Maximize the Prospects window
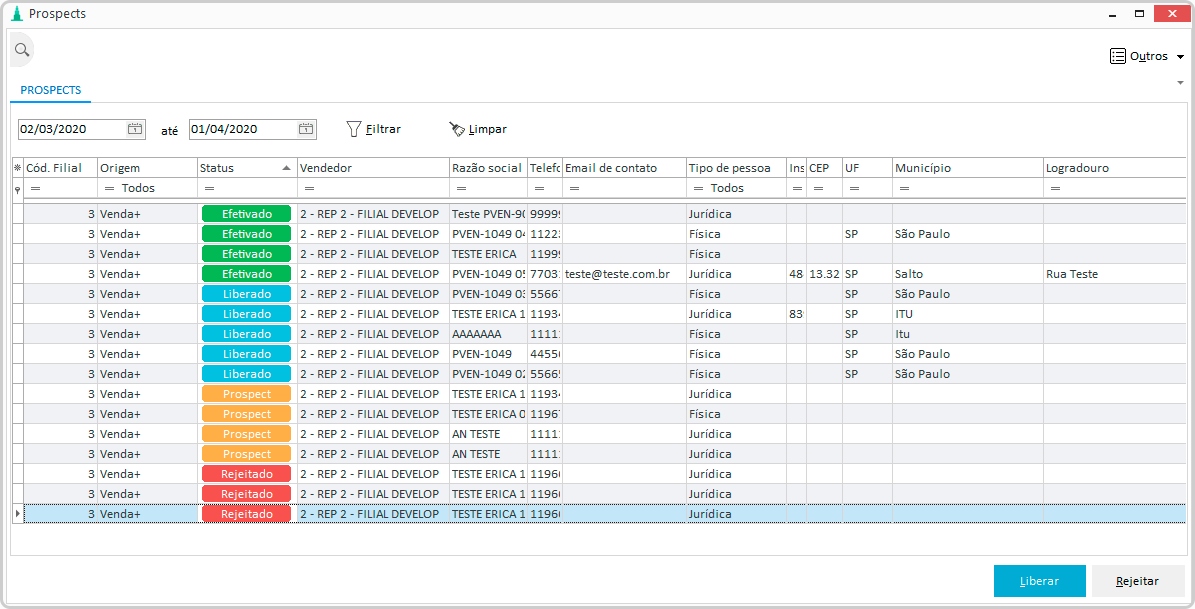This screenshot has height=609, width=1195. (x=1140, y=13)
